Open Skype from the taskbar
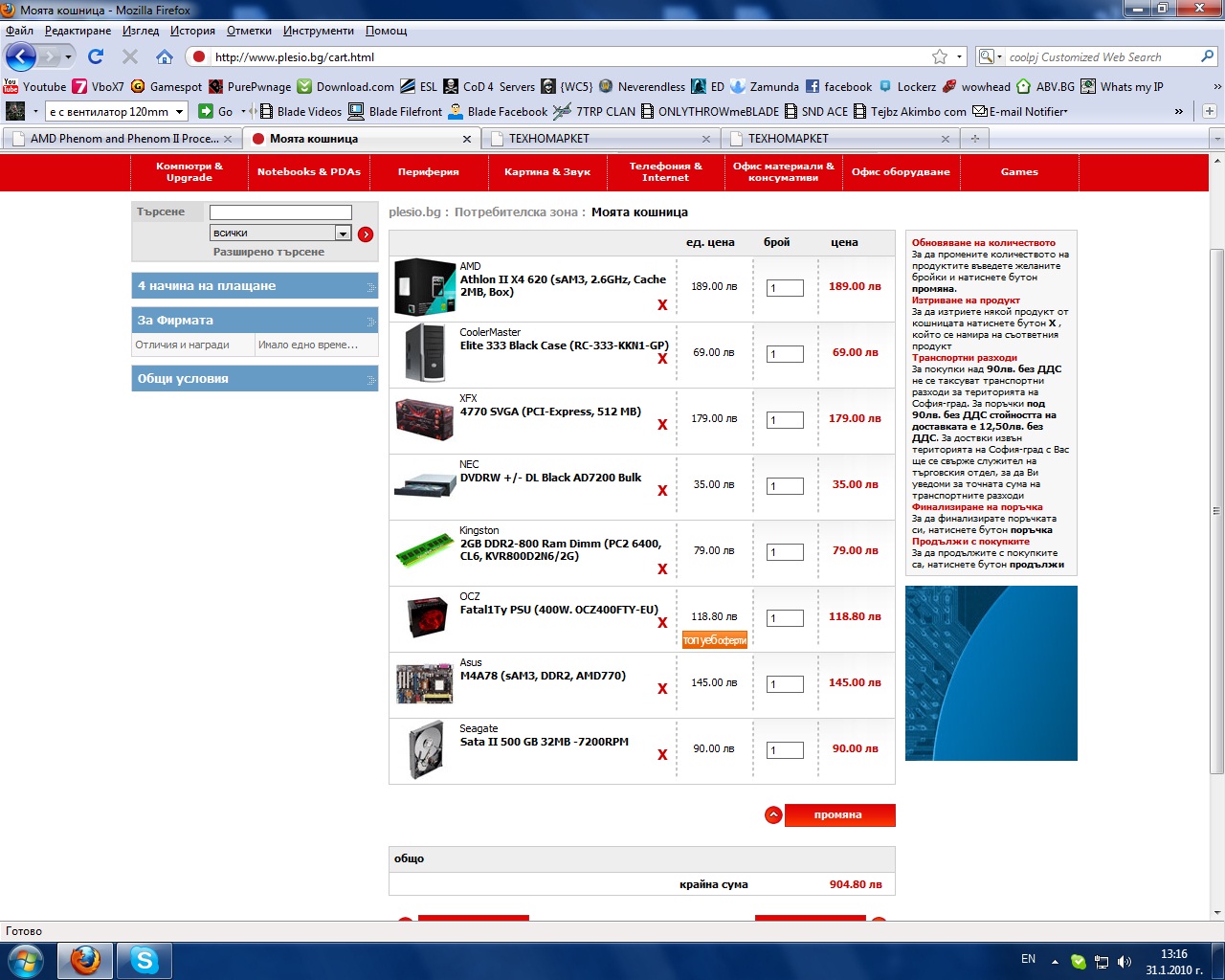Viewport: 1225px width, 980px height. pos(145,960)
